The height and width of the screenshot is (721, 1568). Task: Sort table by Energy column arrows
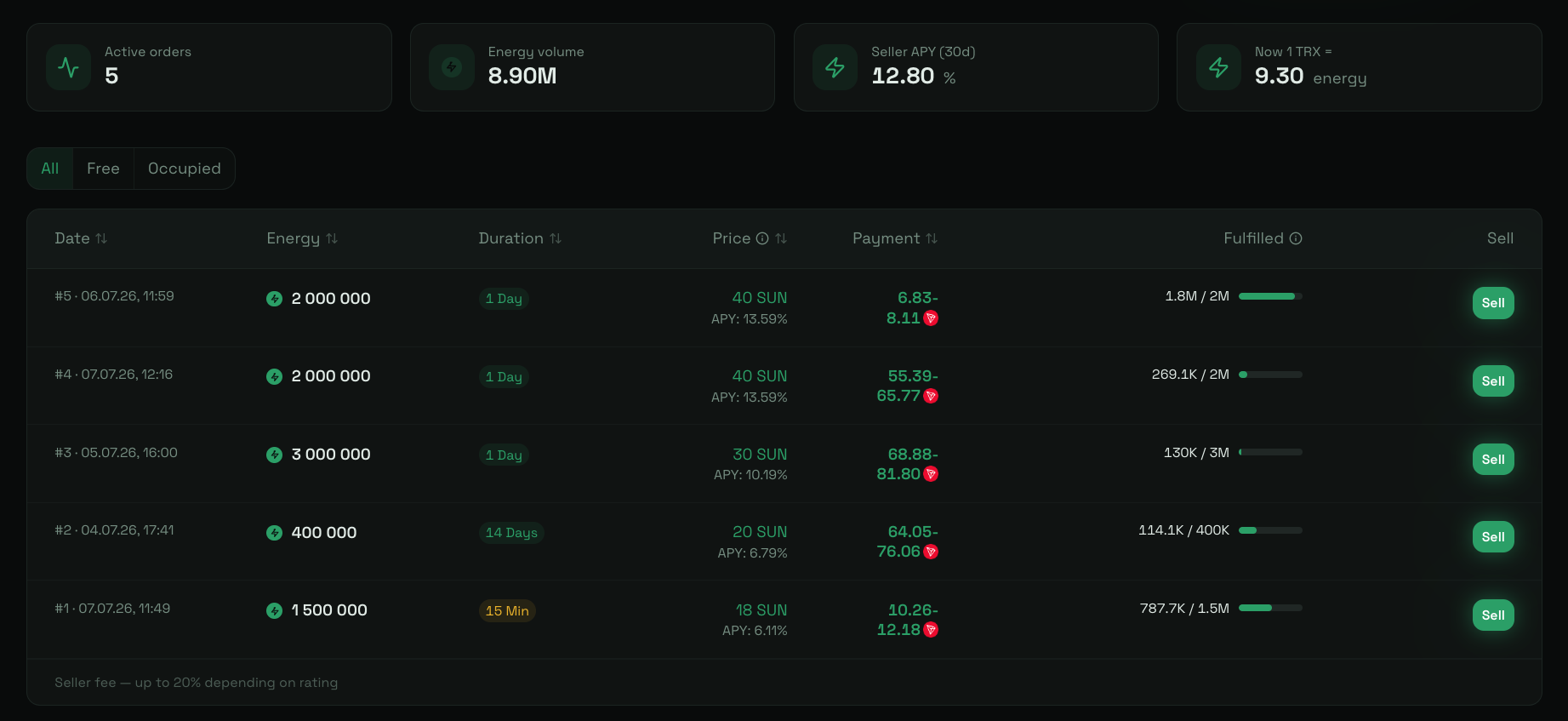click(x=332, y=238)
